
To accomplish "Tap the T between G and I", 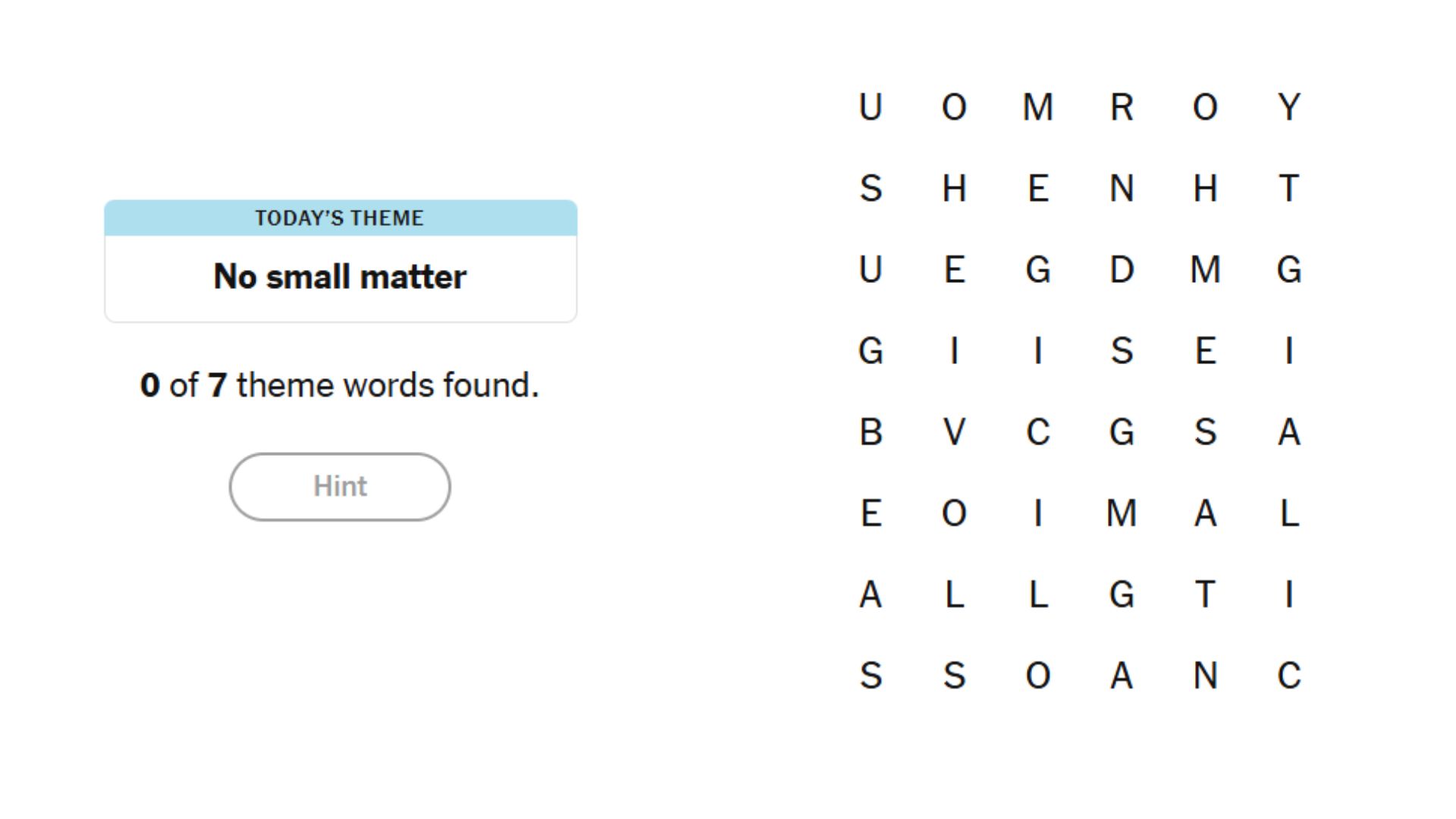I will (x=1205, y=595).
